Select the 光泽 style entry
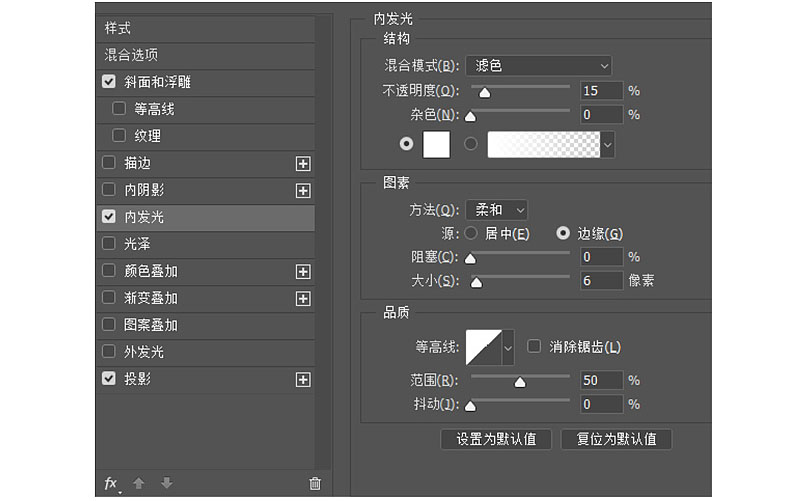 coord(206,244)
